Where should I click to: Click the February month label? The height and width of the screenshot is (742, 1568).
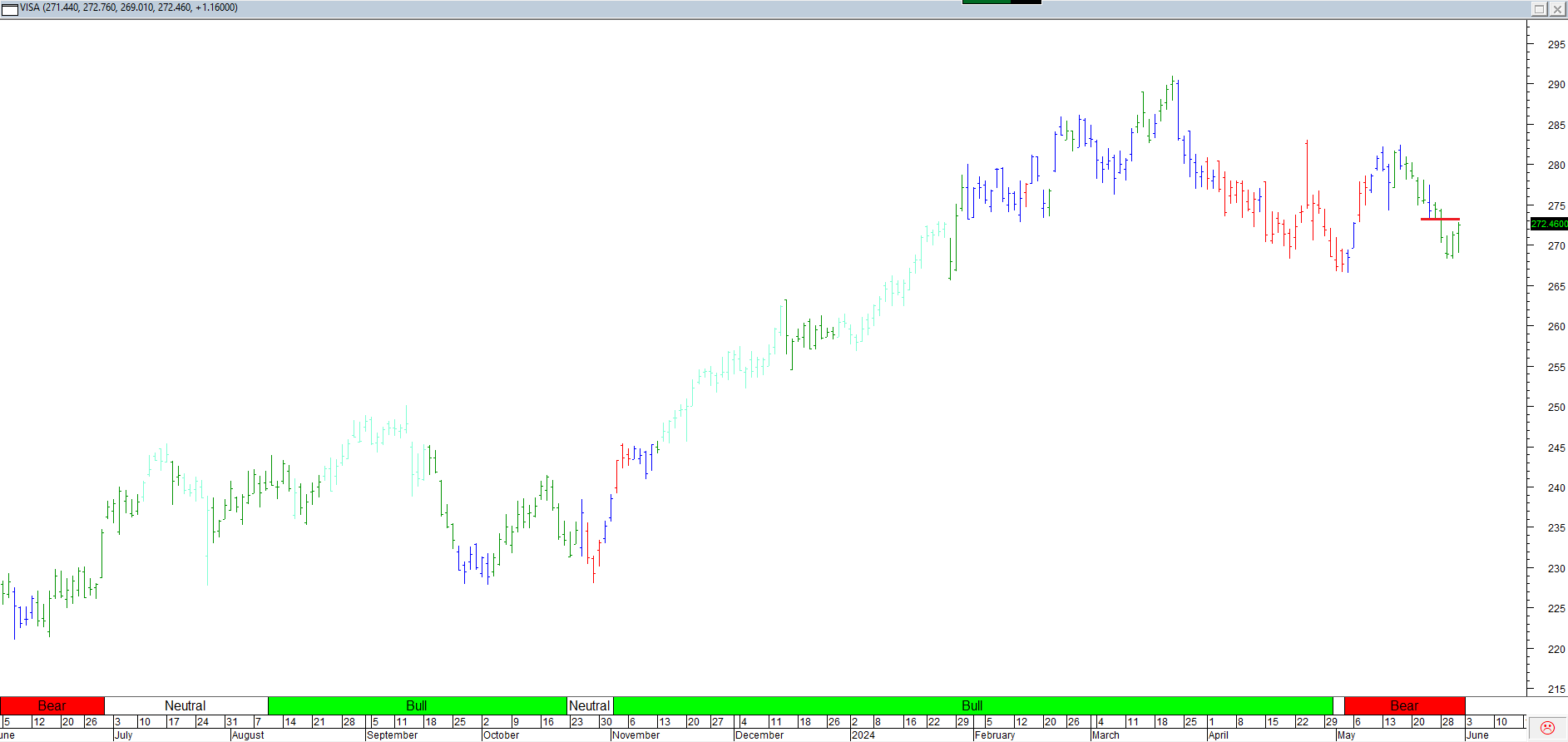pyautogui.click(x=995, y=735)
